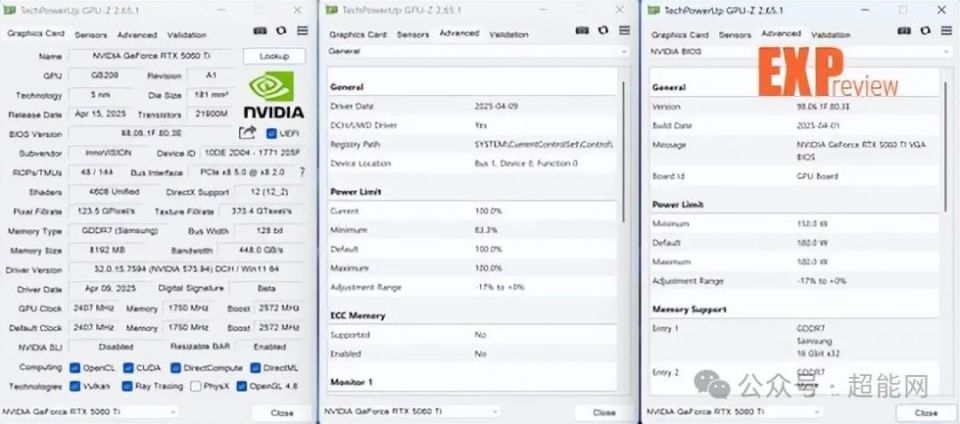Open GPU selector dropdown in left window

[91, 412]
